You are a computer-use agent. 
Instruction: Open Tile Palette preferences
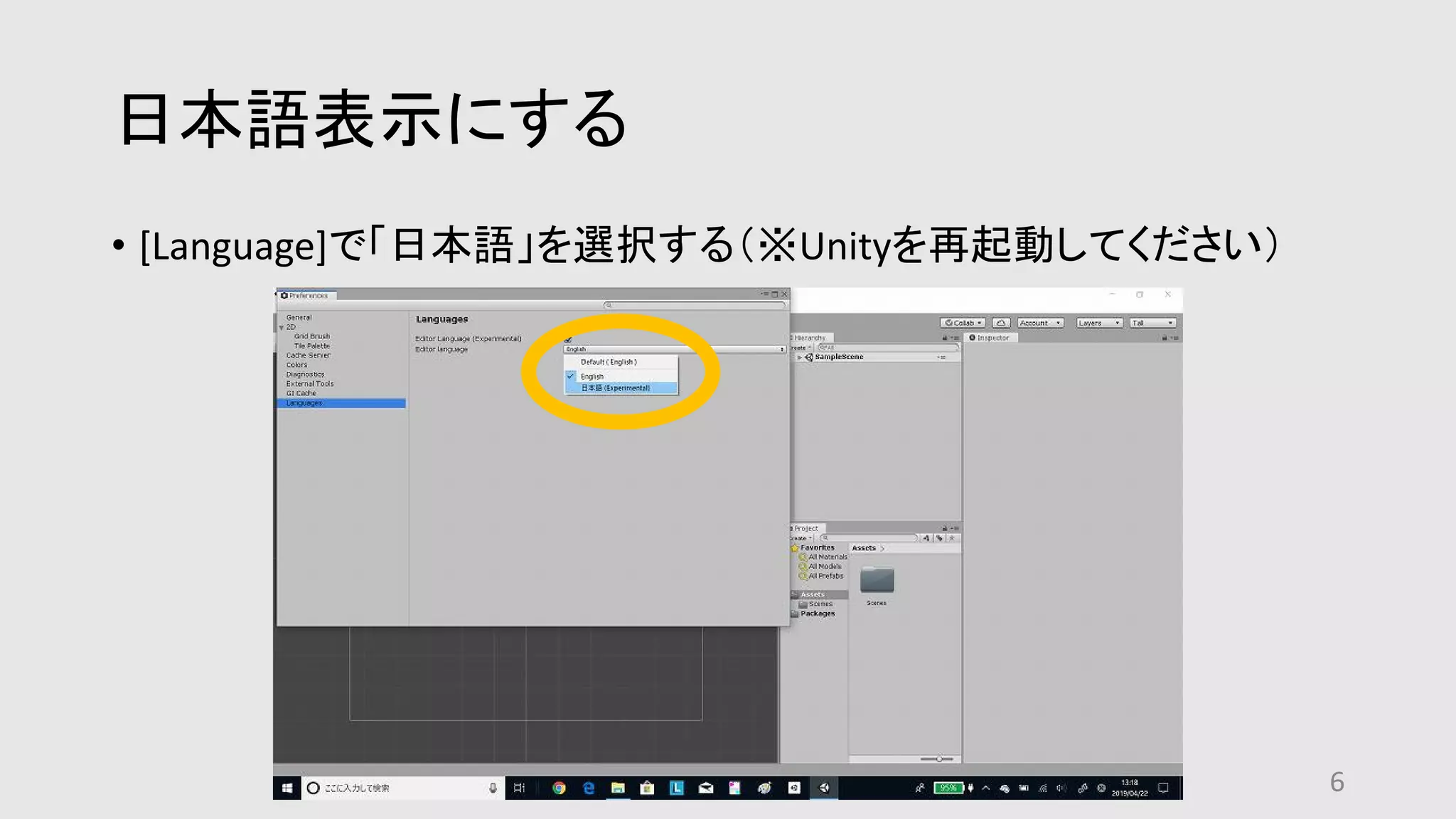click(312, 346)
